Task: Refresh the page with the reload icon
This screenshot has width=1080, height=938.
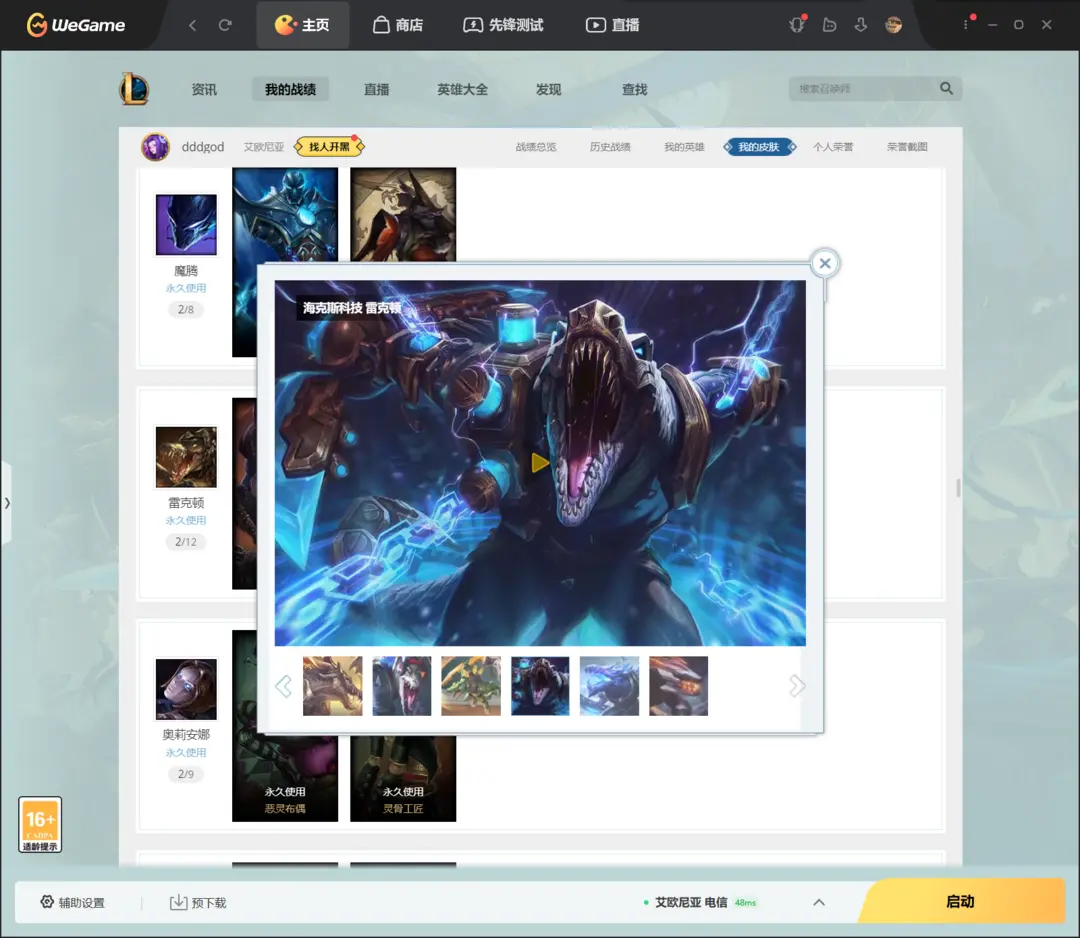Action: point(225,25)
